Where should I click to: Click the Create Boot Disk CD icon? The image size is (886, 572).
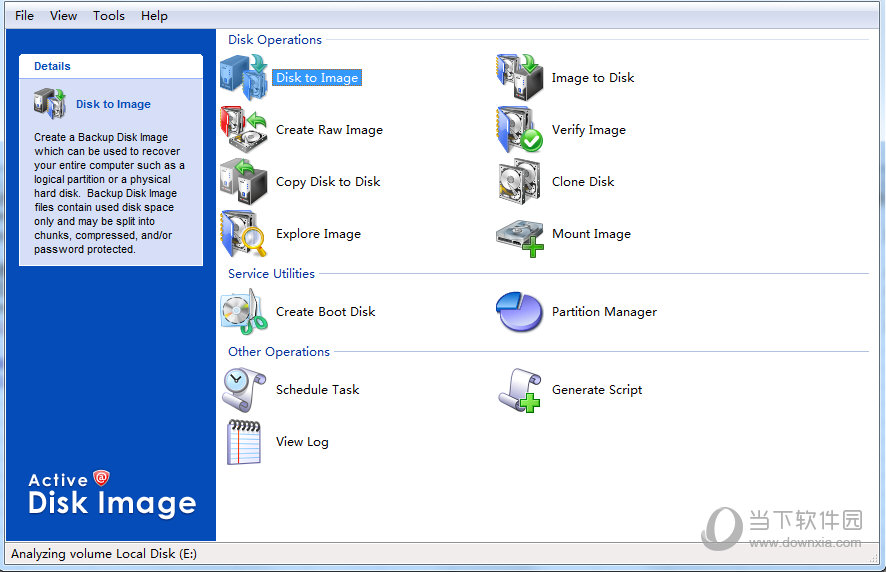244,311
